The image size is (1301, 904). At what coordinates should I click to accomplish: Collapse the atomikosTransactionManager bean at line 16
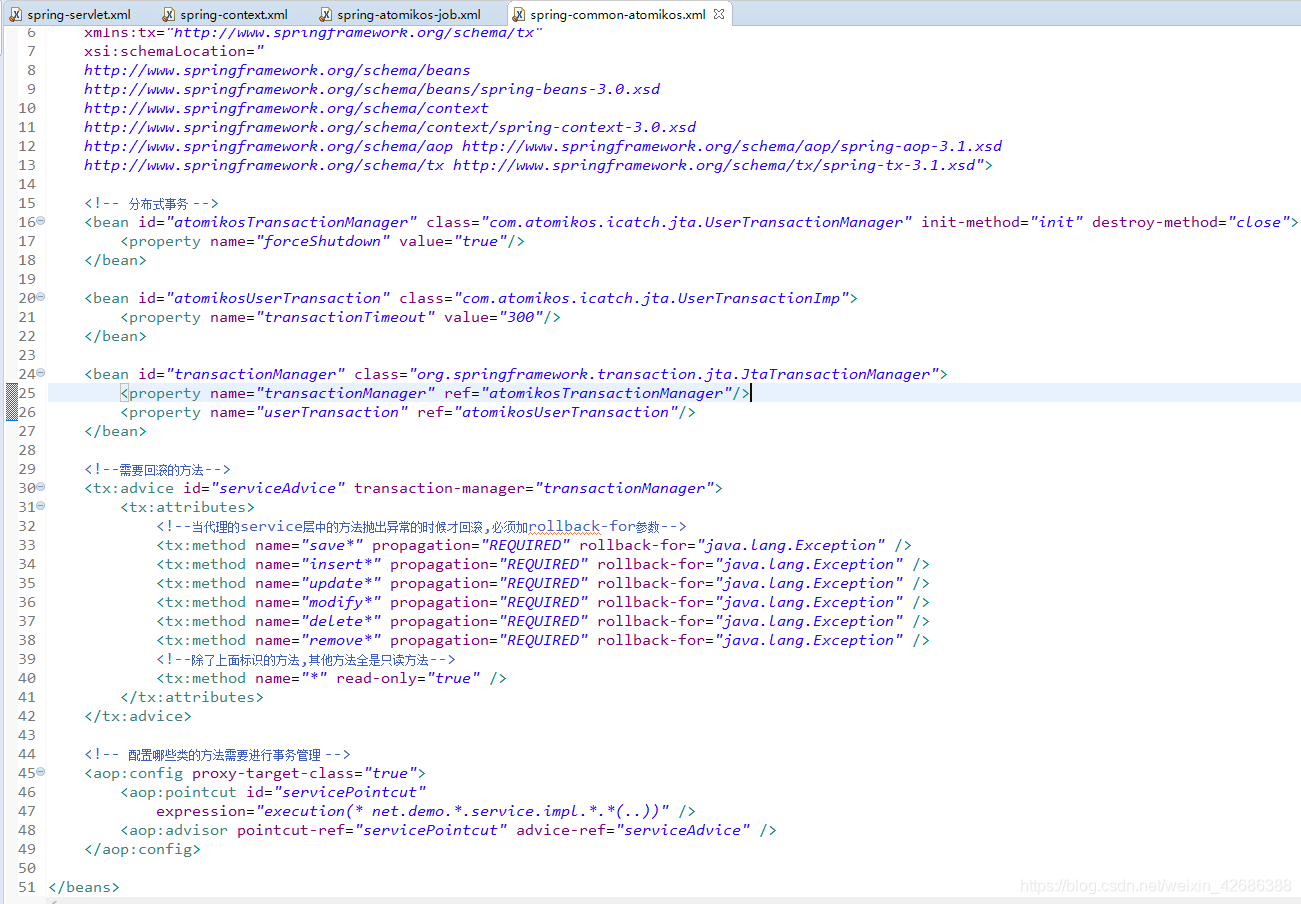pos(41,222)
